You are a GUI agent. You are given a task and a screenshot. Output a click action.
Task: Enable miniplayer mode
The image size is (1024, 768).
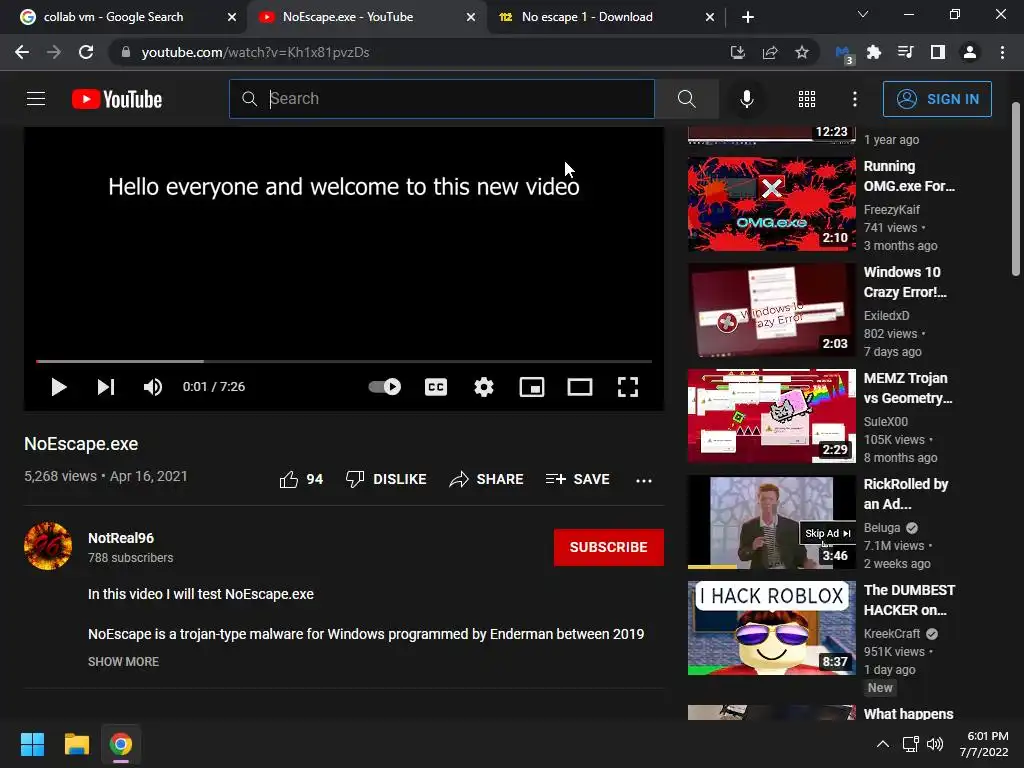coord(532,387)
